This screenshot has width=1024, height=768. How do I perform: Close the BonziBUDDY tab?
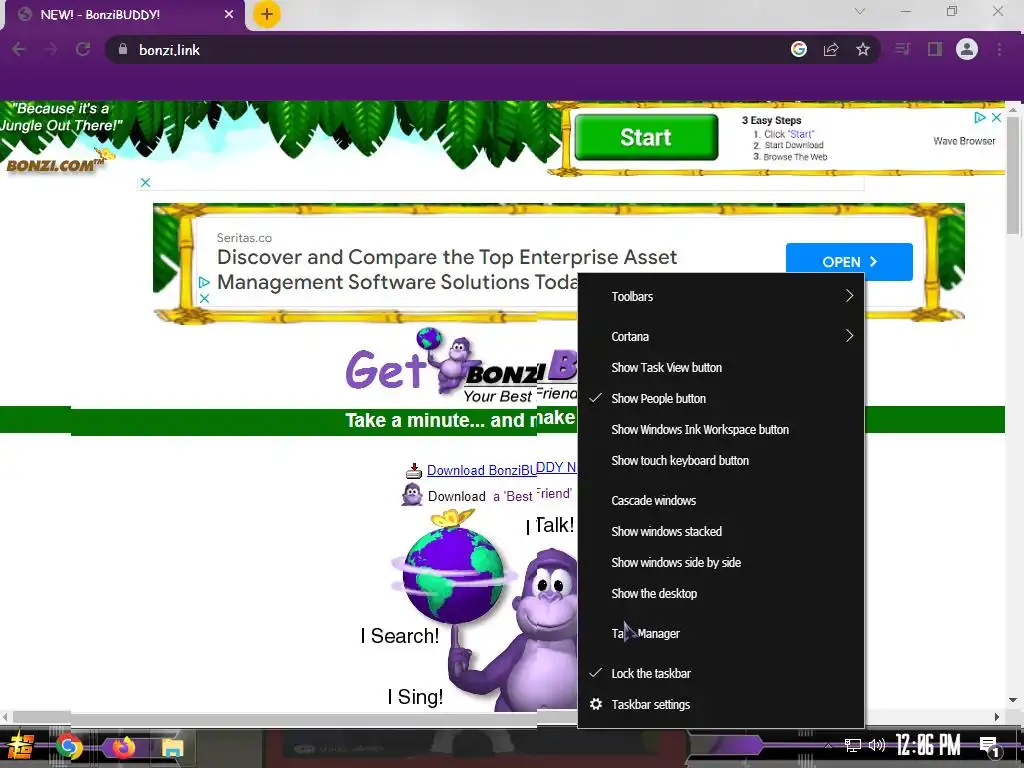[229, 14]
